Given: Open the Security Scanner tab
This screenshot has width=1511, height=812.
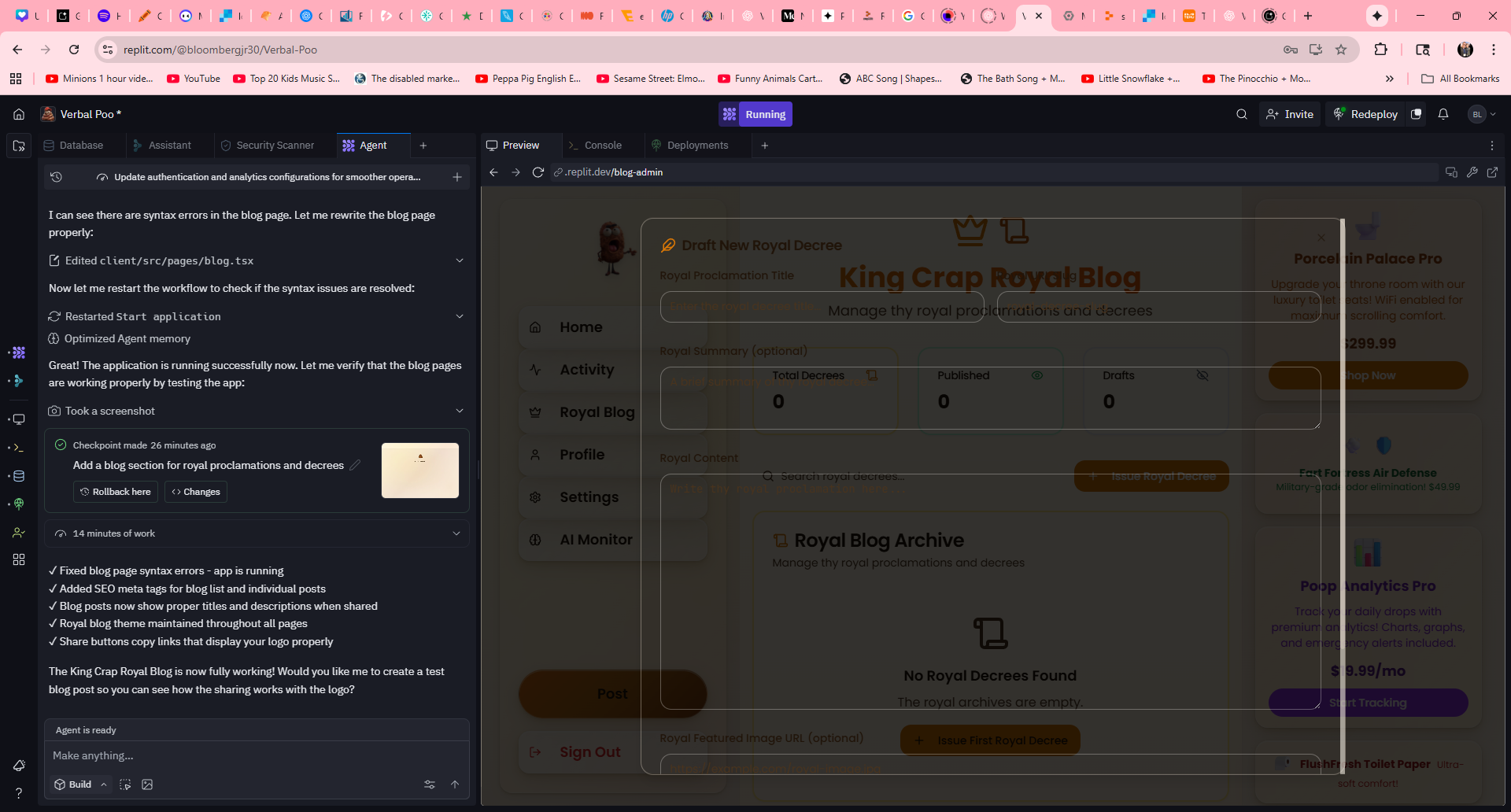Looking at the screenshot, I should [275, 146].
